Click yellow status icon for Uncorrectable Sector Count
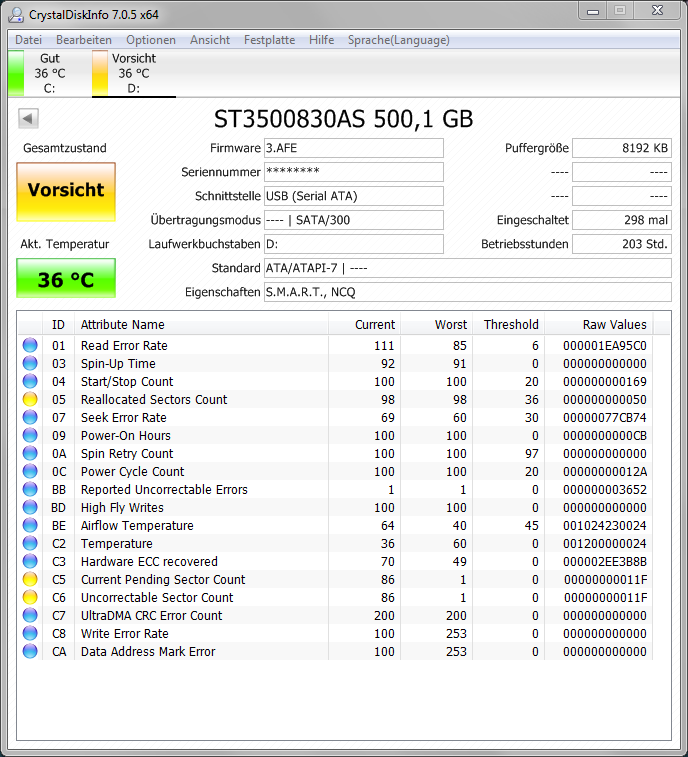Screen dimensions: 688x757 pyautogui.click(x=30, y=597)
